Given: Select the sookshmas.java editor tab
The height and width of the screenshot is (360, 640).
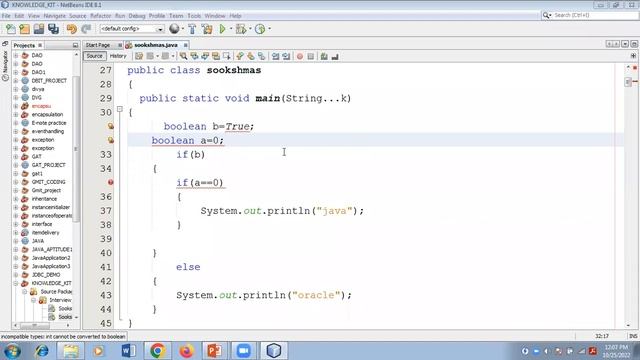Looking at the screenshot, I should pos(156,45).
